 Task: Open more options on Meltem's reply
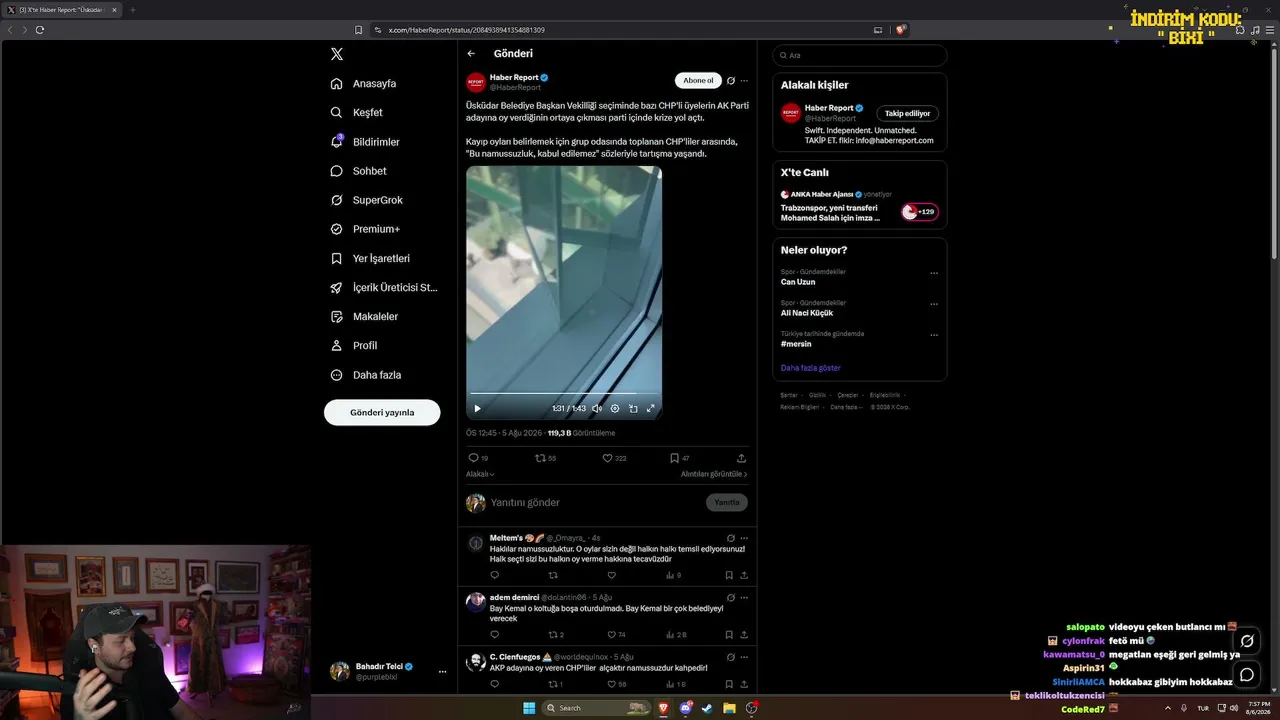click(744, 538)
